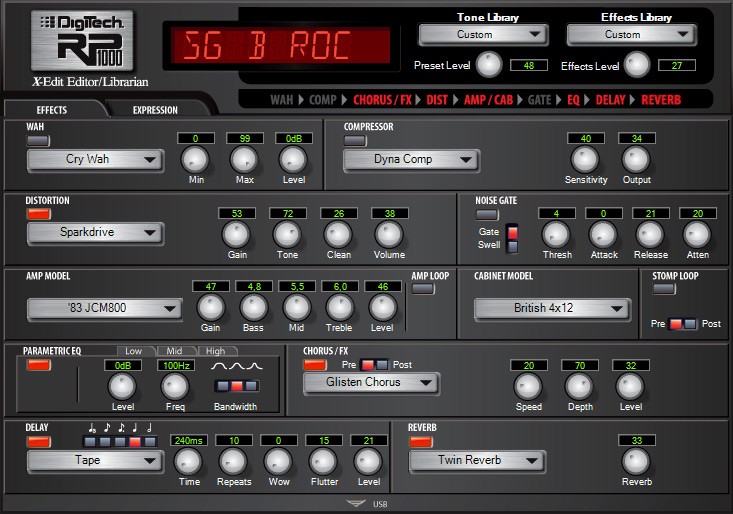Click the GATE block in signal chain

[539, 100]
